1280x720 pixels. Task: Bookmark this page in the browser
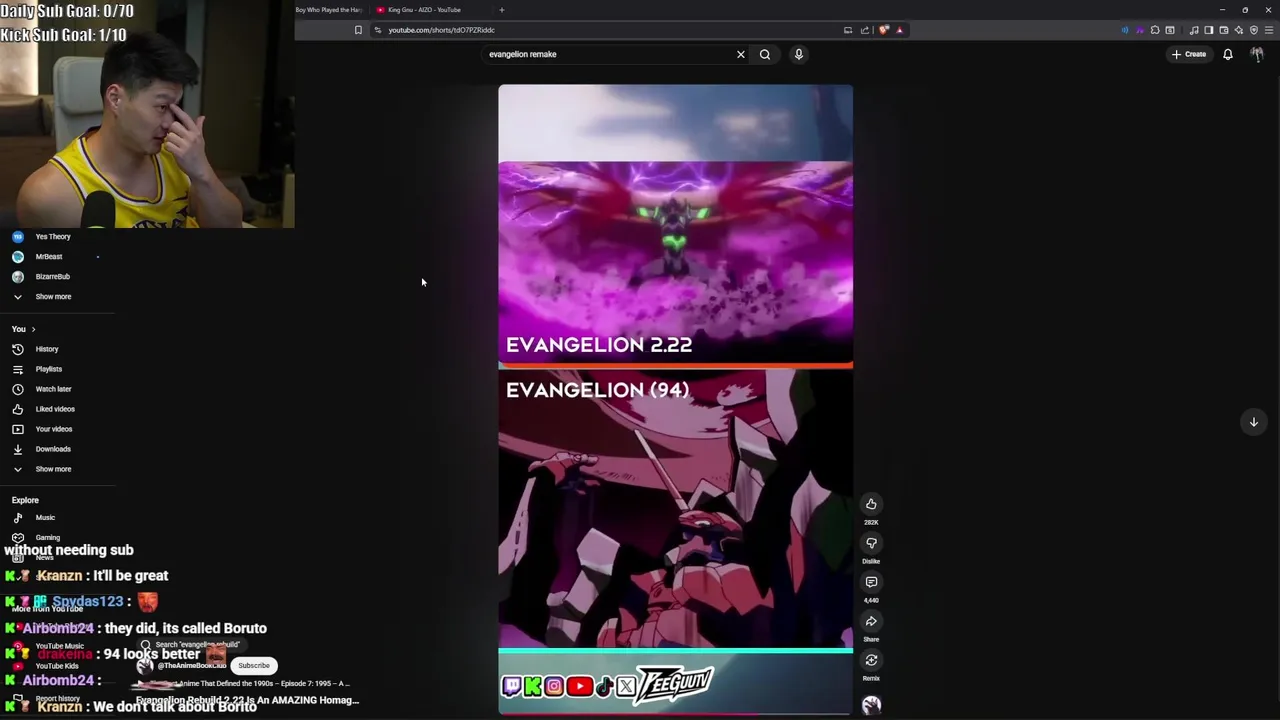[x=358, y=30]
